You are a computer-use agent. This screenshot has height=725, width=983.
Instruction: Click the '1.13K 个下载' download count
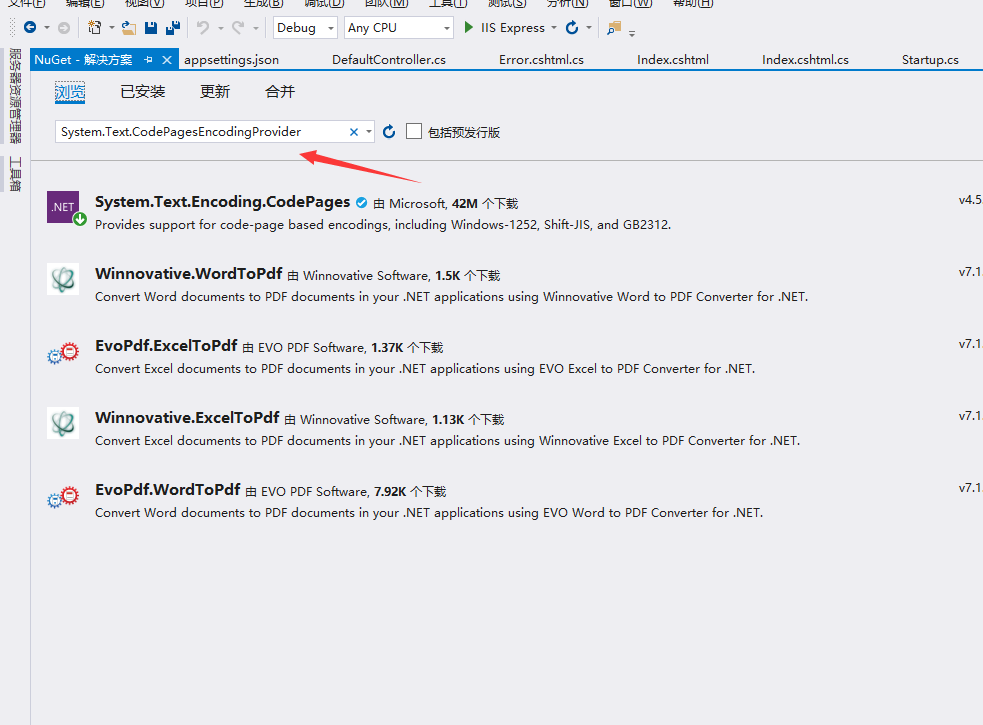click(468, 420)
